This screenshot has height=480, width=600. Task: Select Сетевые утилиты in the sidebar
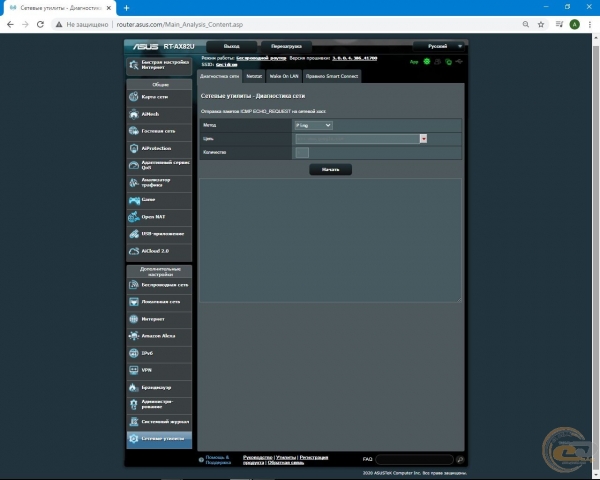(159, 439)
